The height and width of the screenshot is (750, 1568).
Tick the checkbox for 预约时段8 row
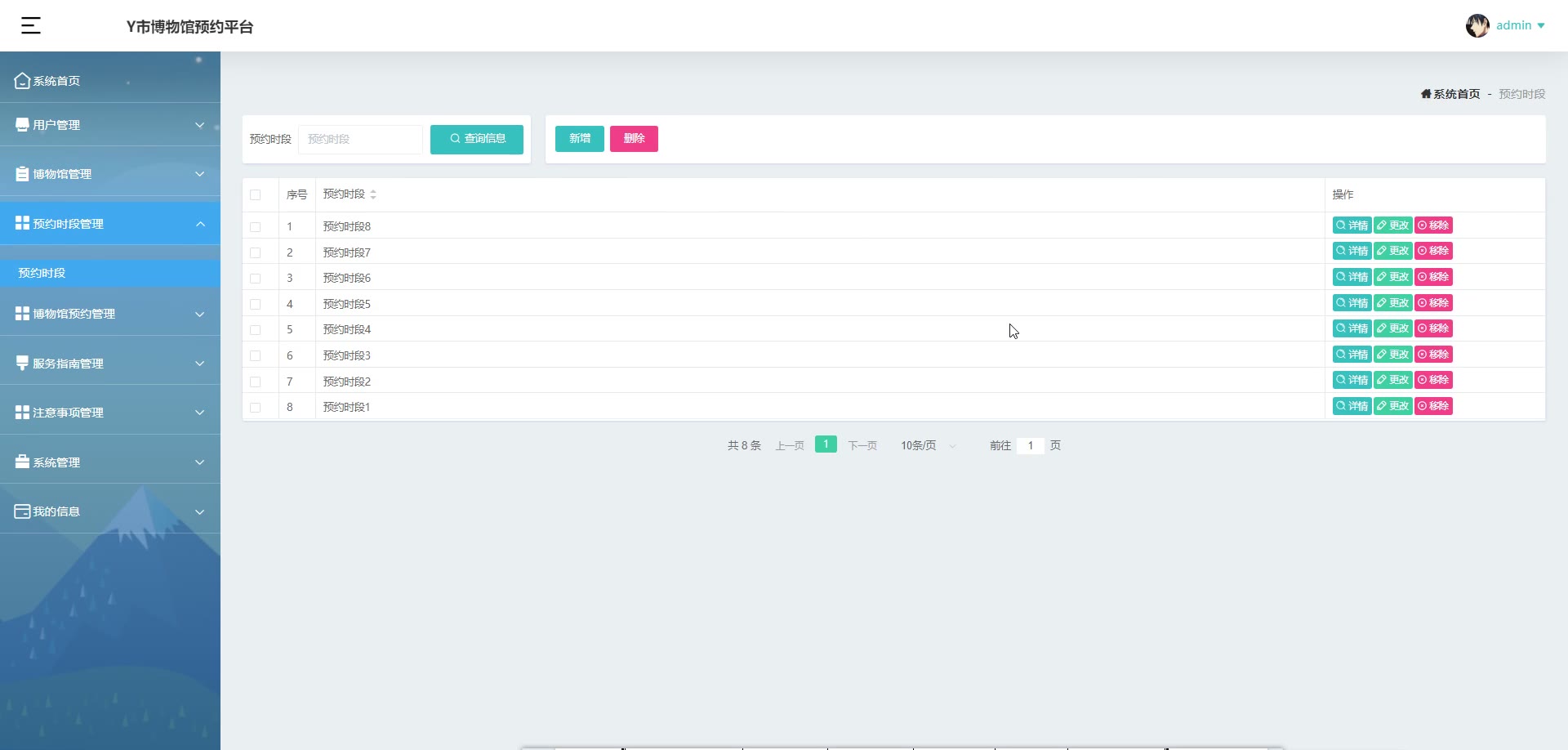[x=255, y=226]
